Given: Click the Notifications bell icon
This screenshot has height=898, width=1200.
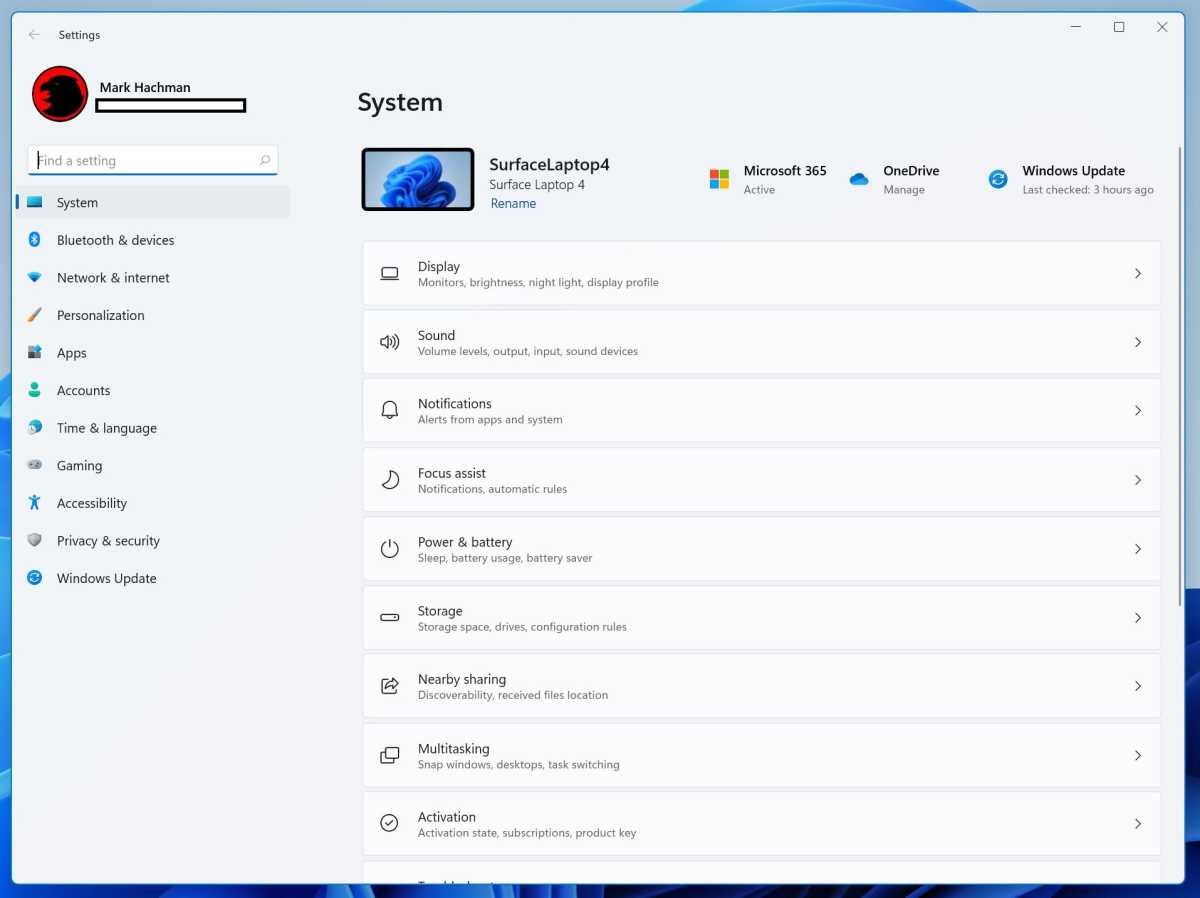Looking at the screenshot, I should (390, 411).
